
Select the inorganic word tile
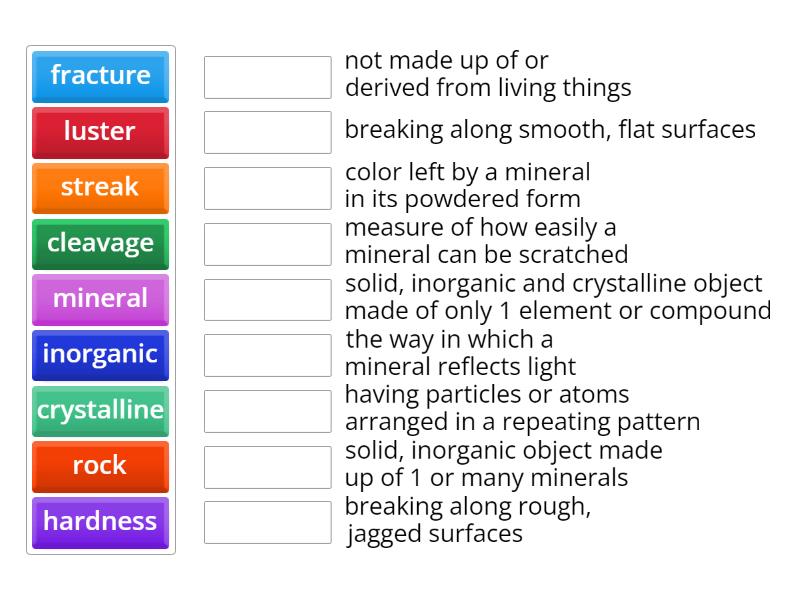[100, 355]
